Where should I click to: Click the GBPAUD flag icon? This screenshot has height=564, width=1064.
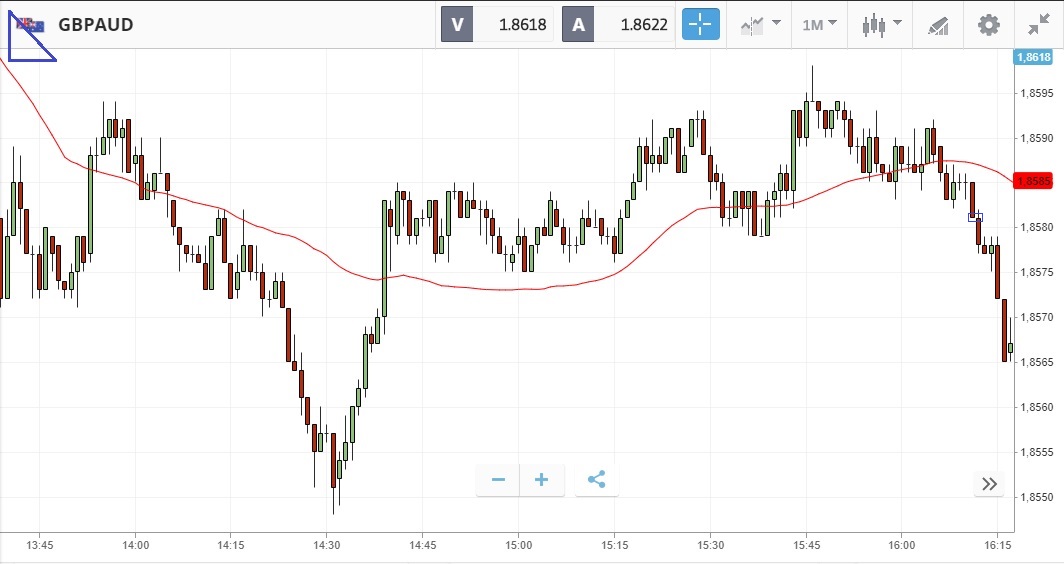coord(30,25)
